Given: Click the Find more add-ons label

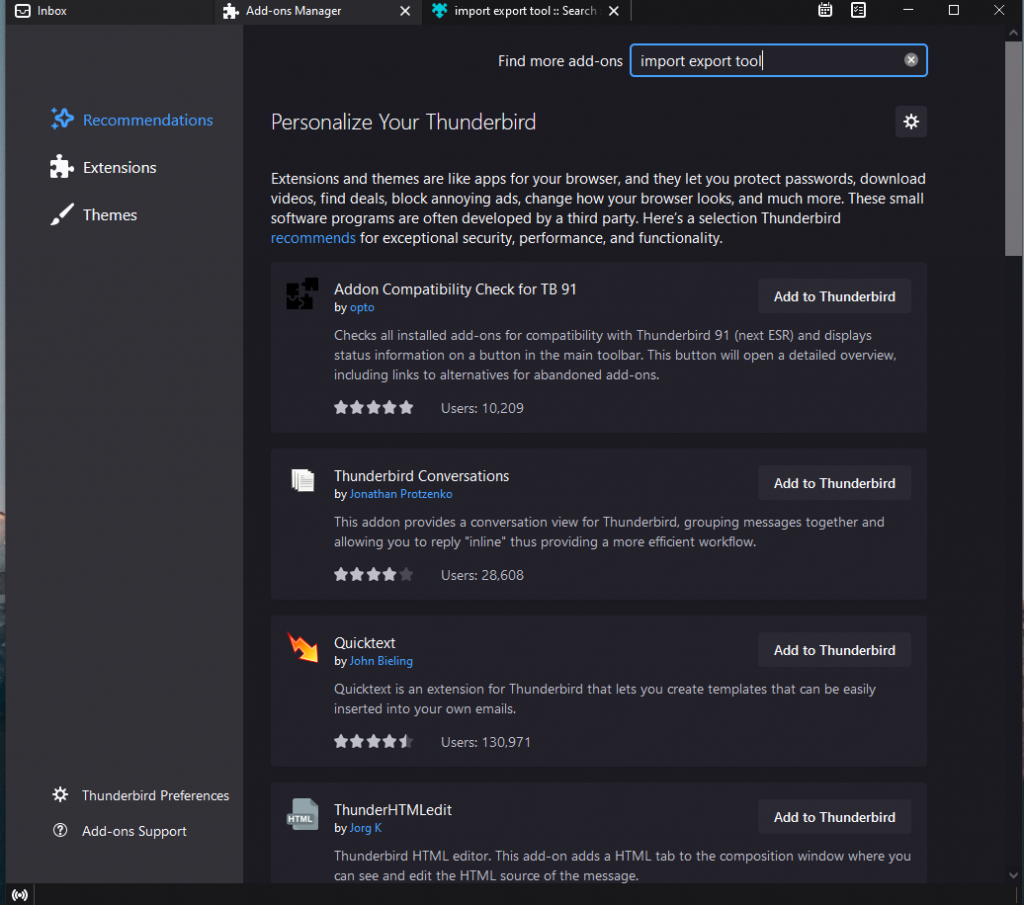Looking at the screenshot, I should coord(560,61).
